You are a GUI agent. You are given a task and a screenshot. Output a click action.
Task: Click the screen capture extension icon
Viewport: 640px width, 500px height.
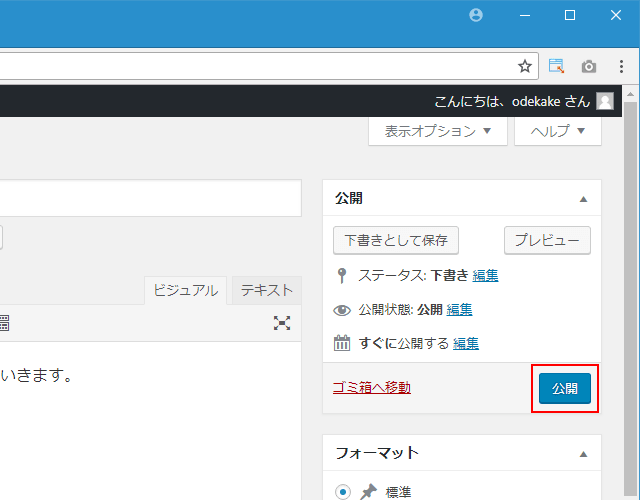(x=556, y=66)
